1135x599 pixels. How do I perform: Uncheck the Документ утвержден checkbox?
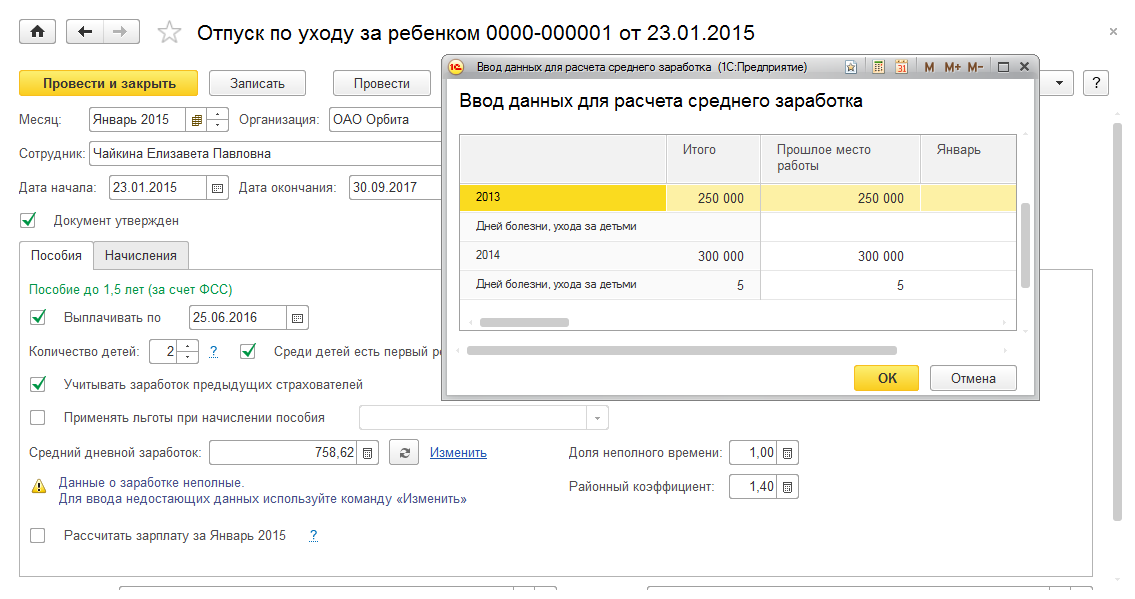pos(28,220)
